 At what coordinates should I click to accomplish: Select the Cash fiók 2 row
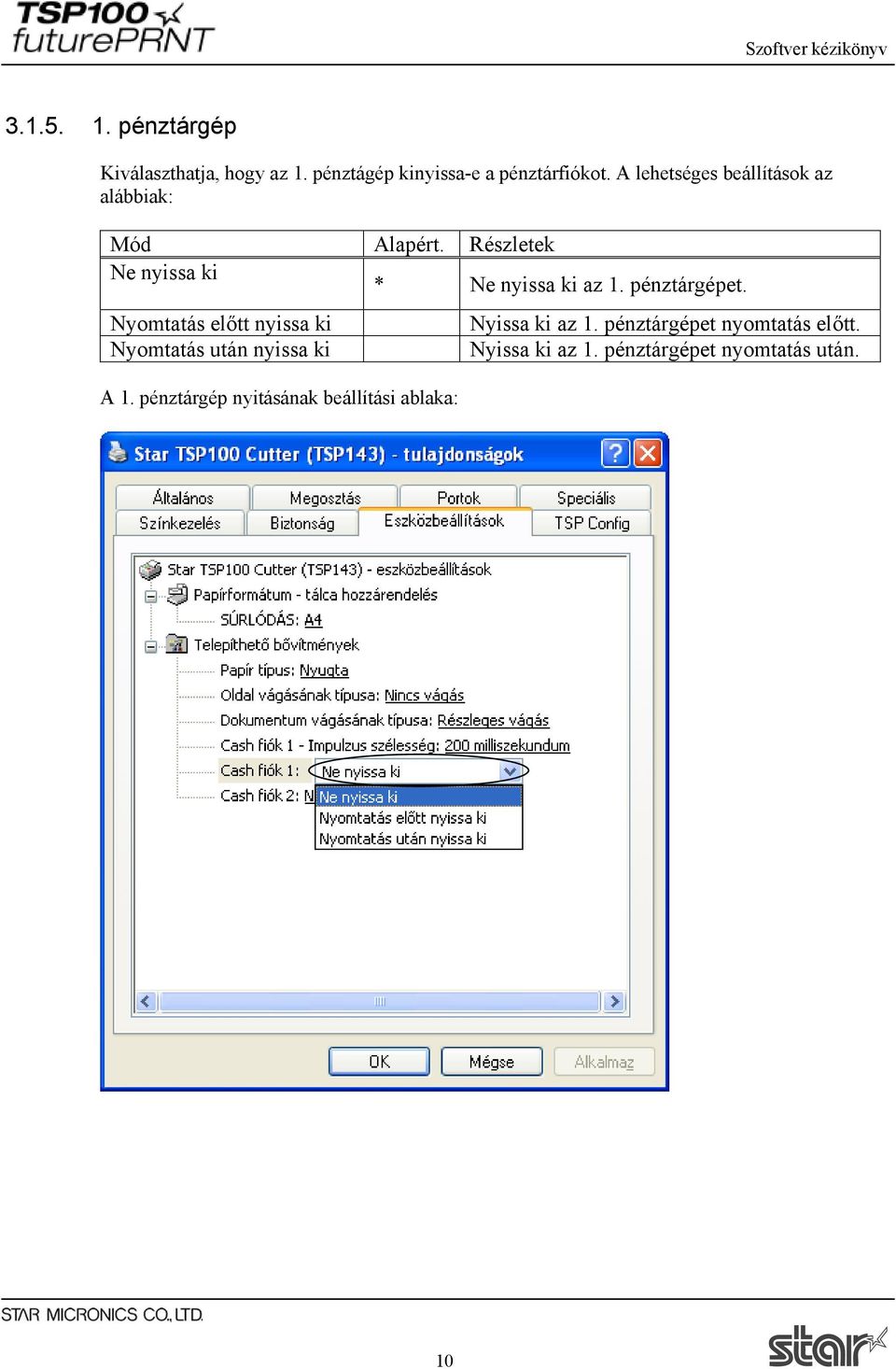[267, 796]
